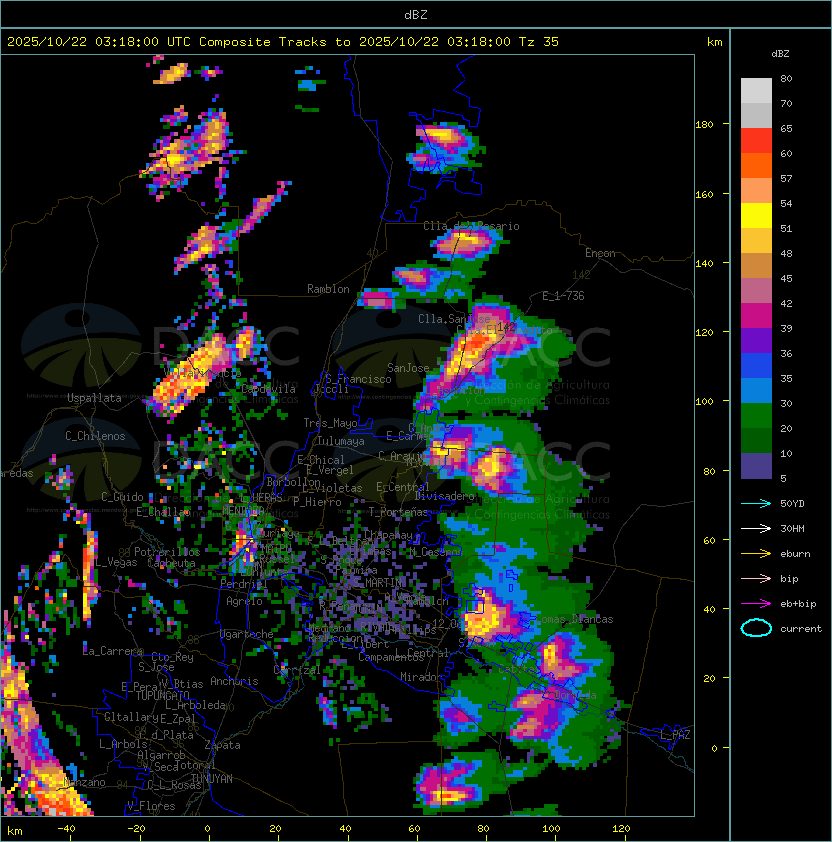Click the 'C_Guido' place label
832x842 pixels.
tap(122, 497)
